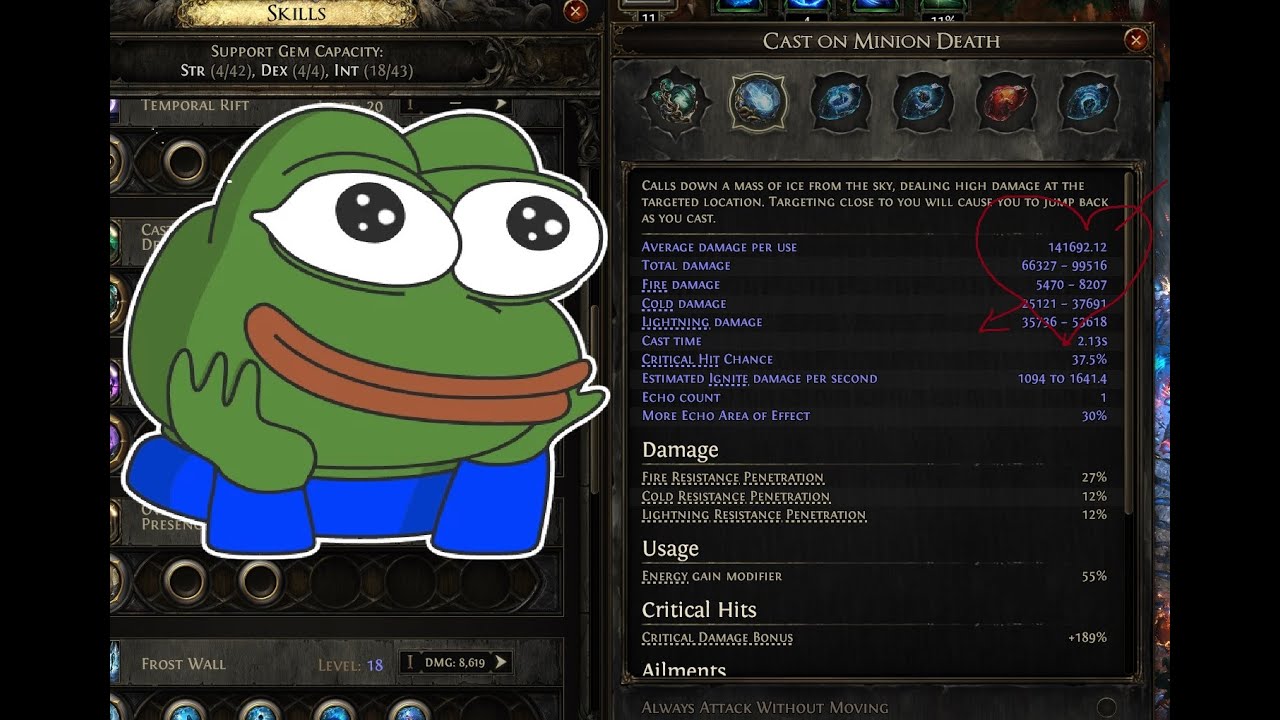1280x720 pixels.
Task: Click the skill details panel scrollbar
Action: tap(1131, 340)
